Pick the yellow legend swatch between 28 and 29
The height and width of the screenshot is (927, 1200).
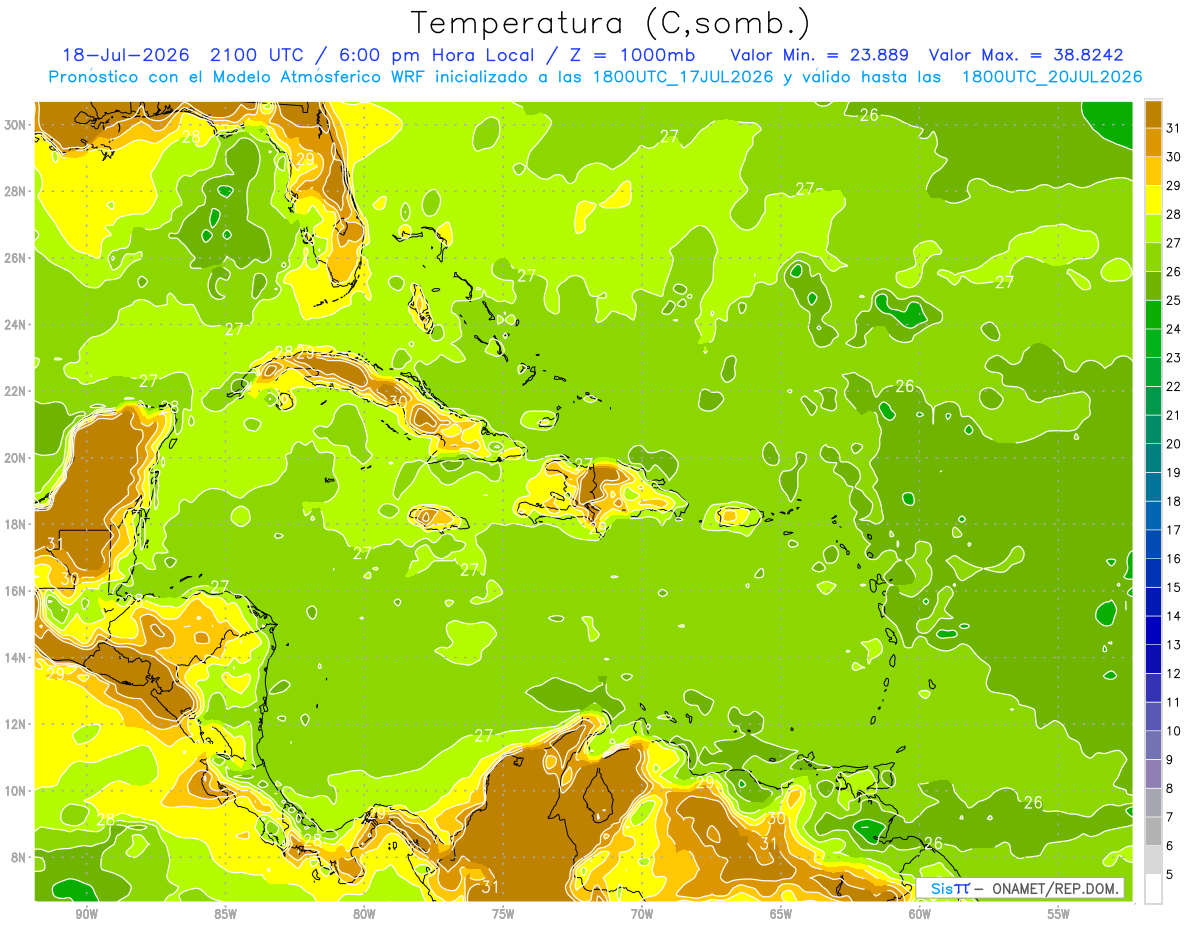pos(1153,200)
